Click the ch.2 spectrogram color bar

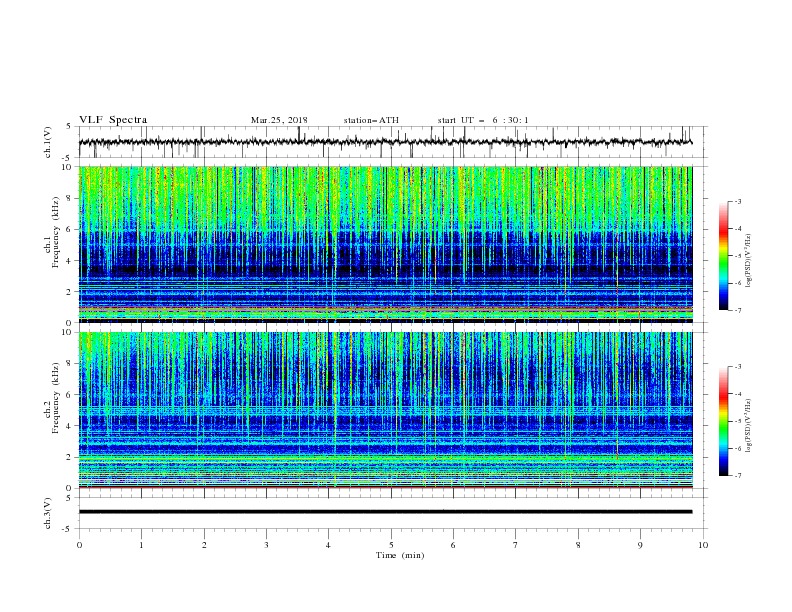point(724,421)
